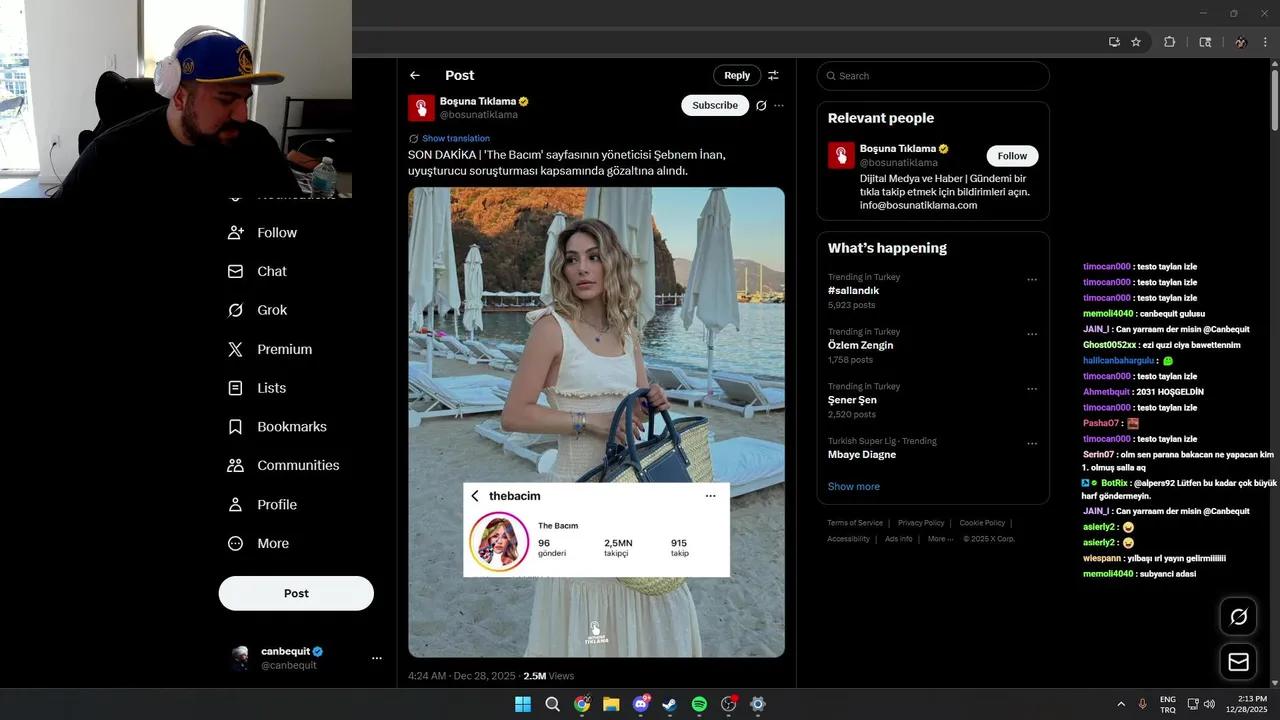Click the Grok icon in left navigation

(x=236, y=310)
